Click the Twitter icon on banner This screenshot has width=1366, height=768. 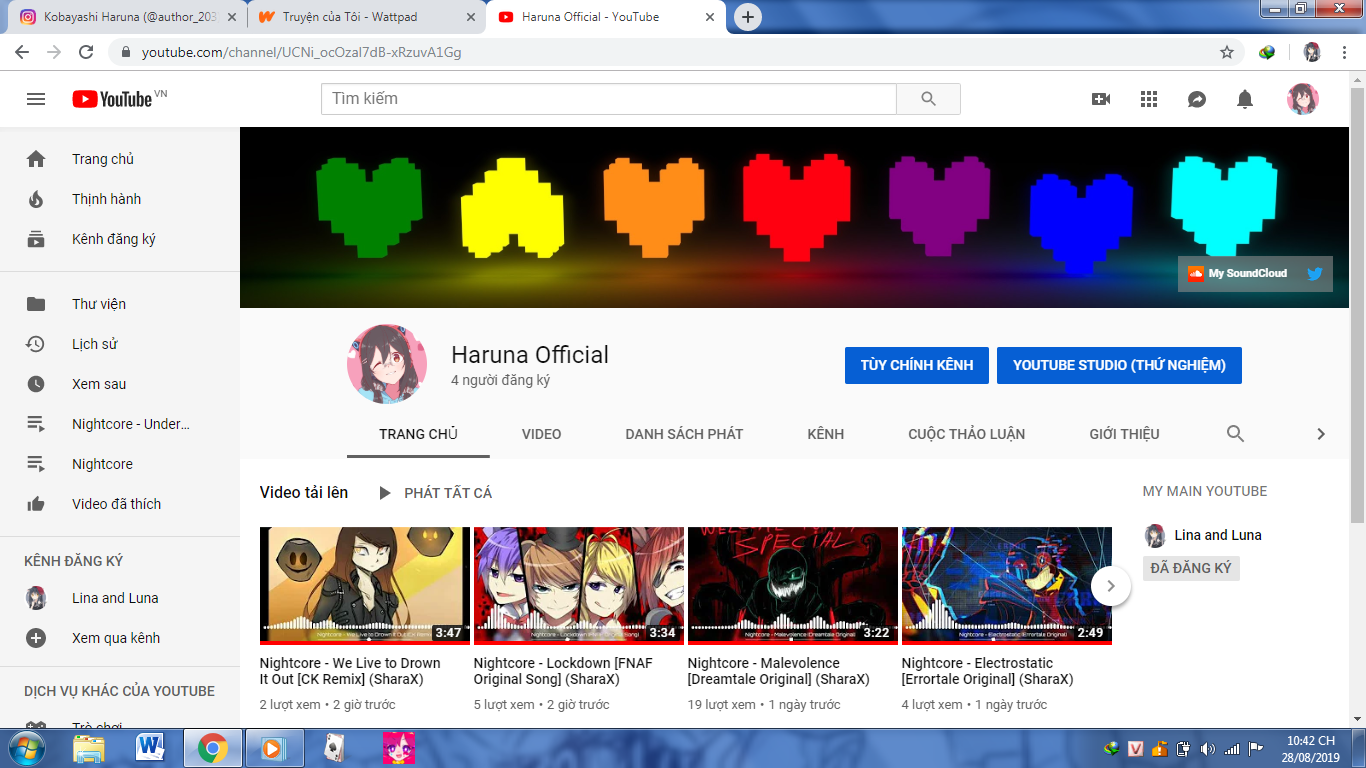(x=1314, y=273)
